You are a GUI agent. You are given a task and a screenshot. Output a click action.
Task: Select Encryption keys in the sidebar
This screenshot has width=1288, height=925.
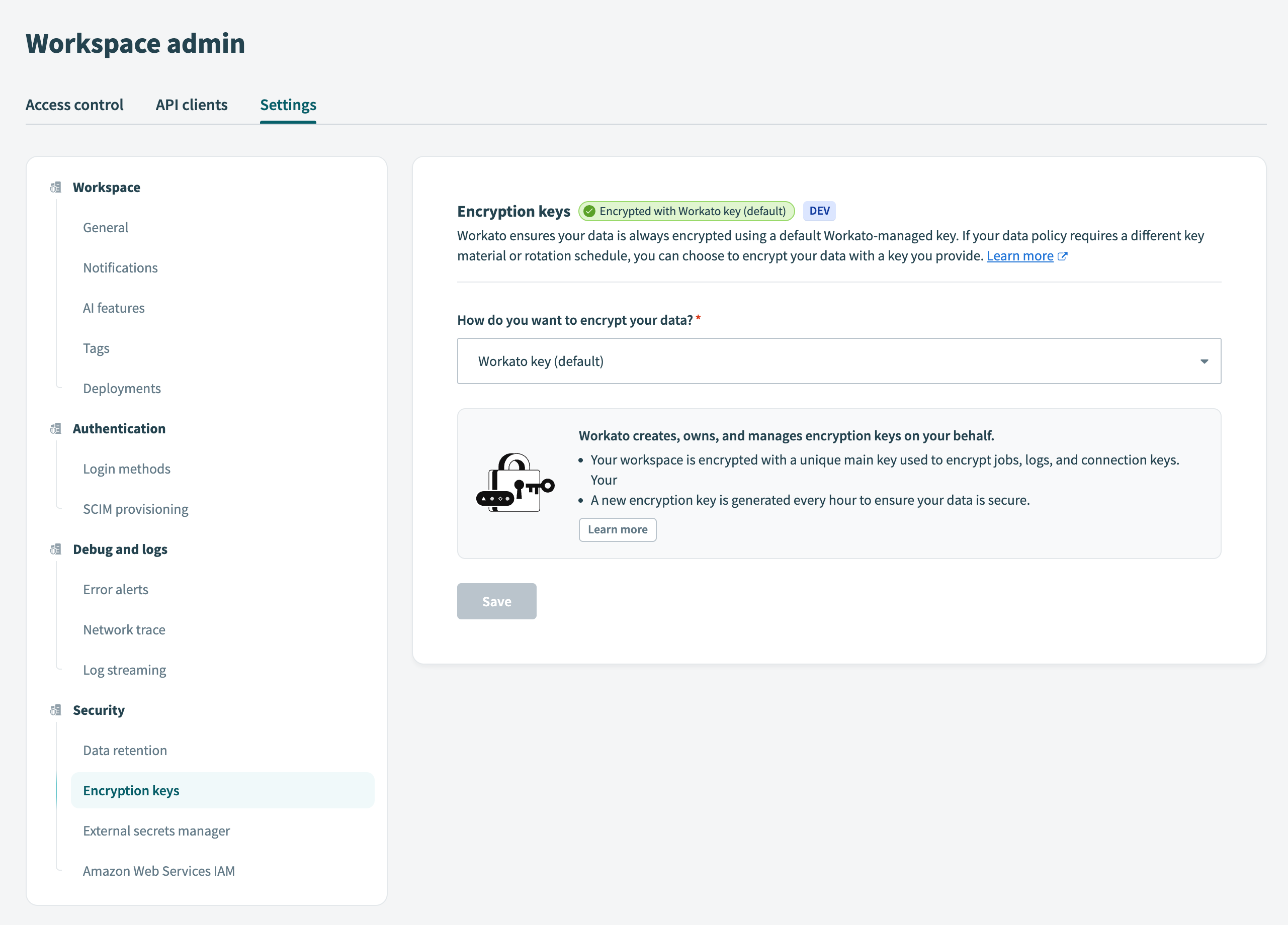(131, 790)
